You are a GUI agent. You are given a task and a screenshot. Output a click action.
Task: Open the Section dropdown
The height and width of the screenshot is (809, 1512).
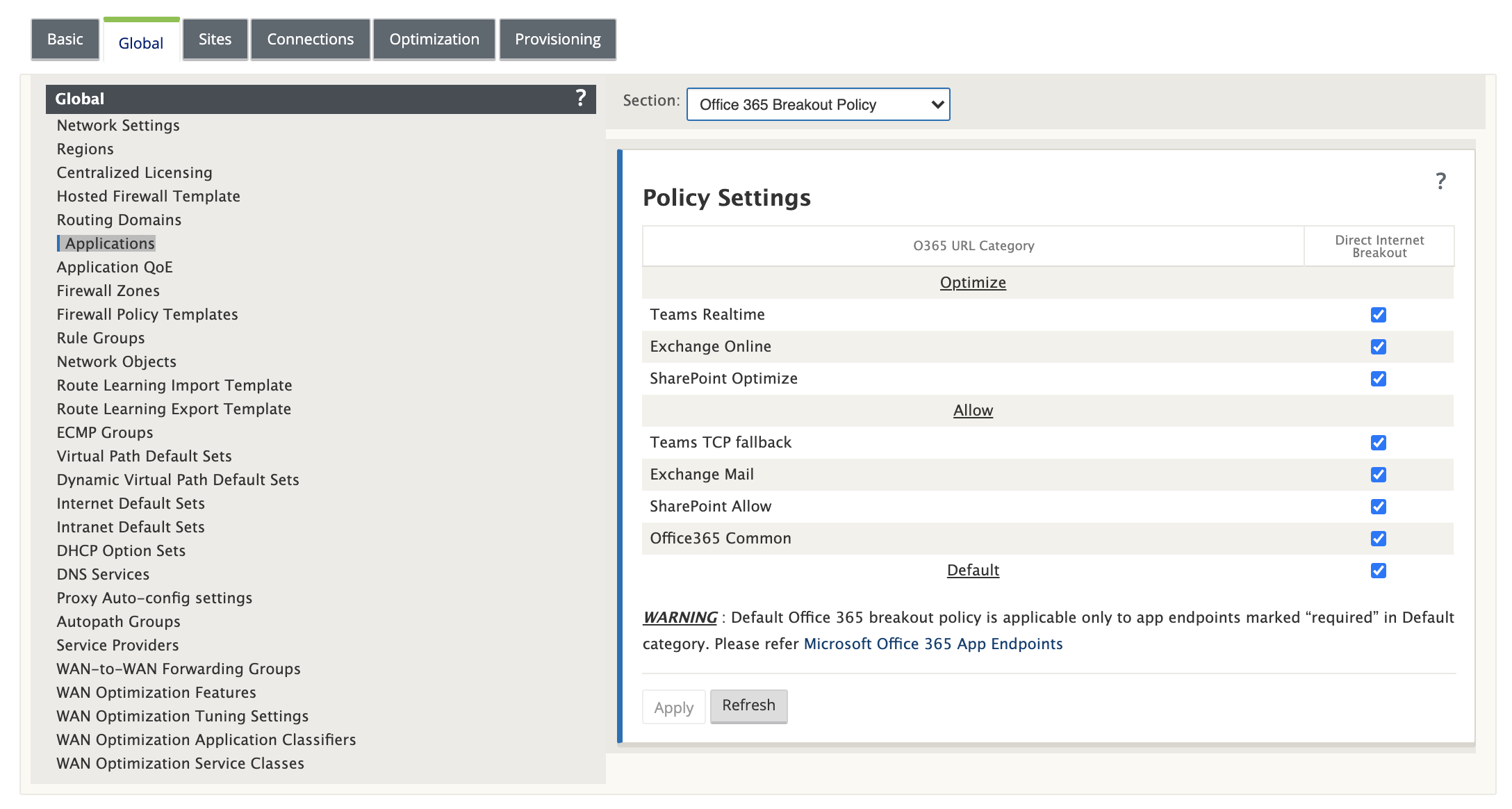pos(818,104)
